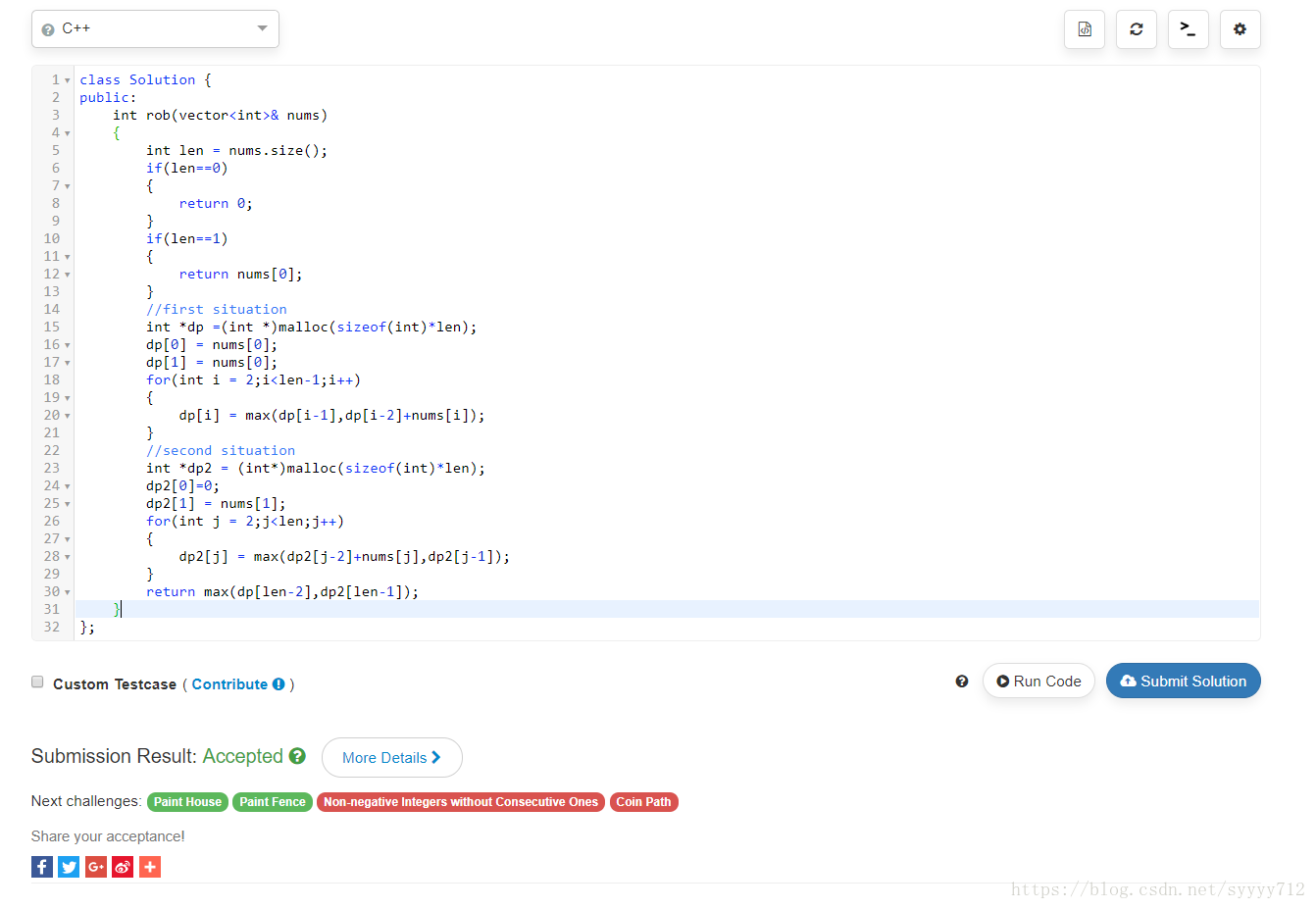This screenshot has width=1316, height=909.
Task: Click line 'dp2[1] = nums[1];'
Action: [216, 504]
